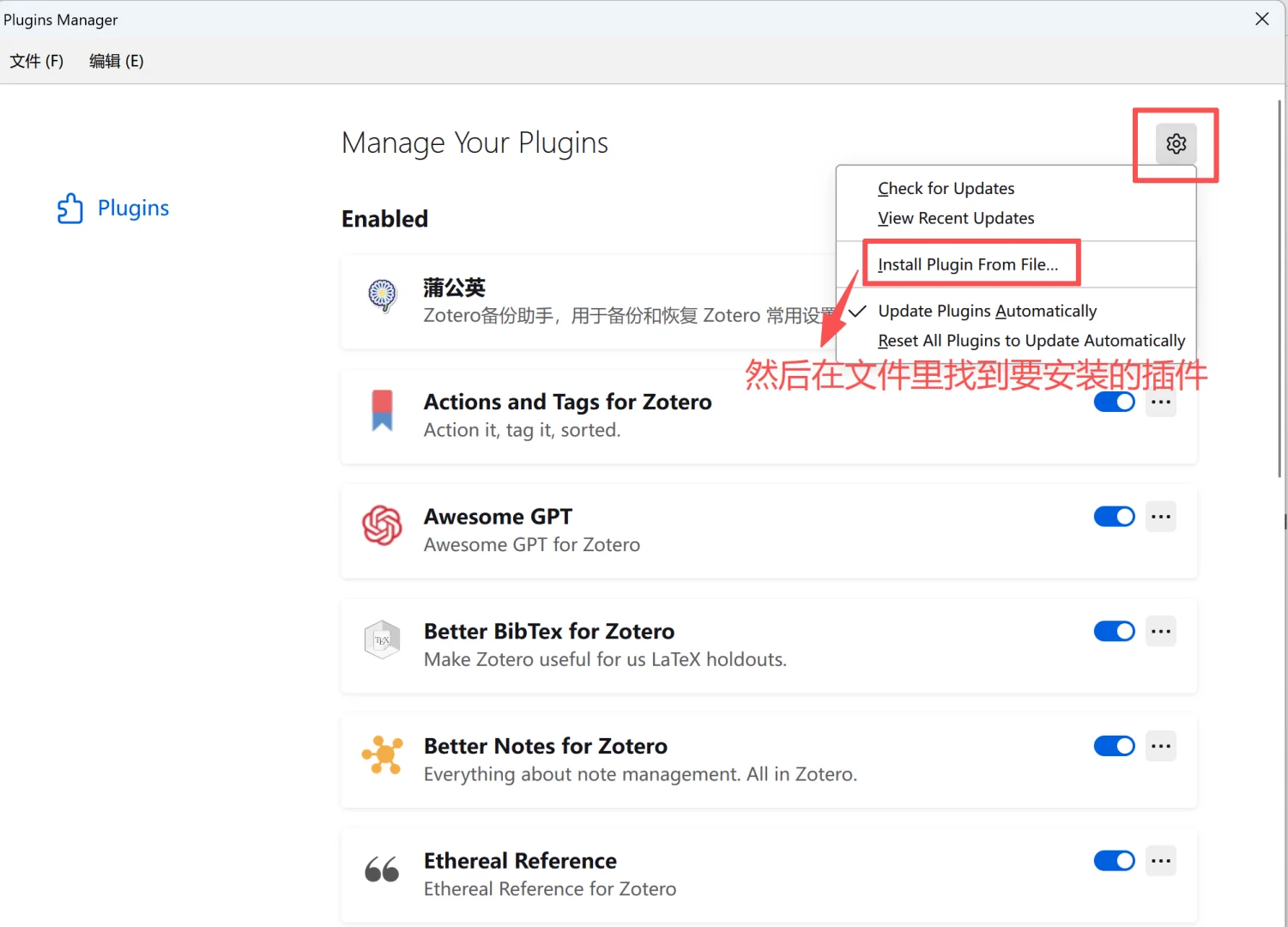1288x927 pixels.
Task: Disable the Awesome GPT plugin toggle
Action: [x=1114, y=517]
